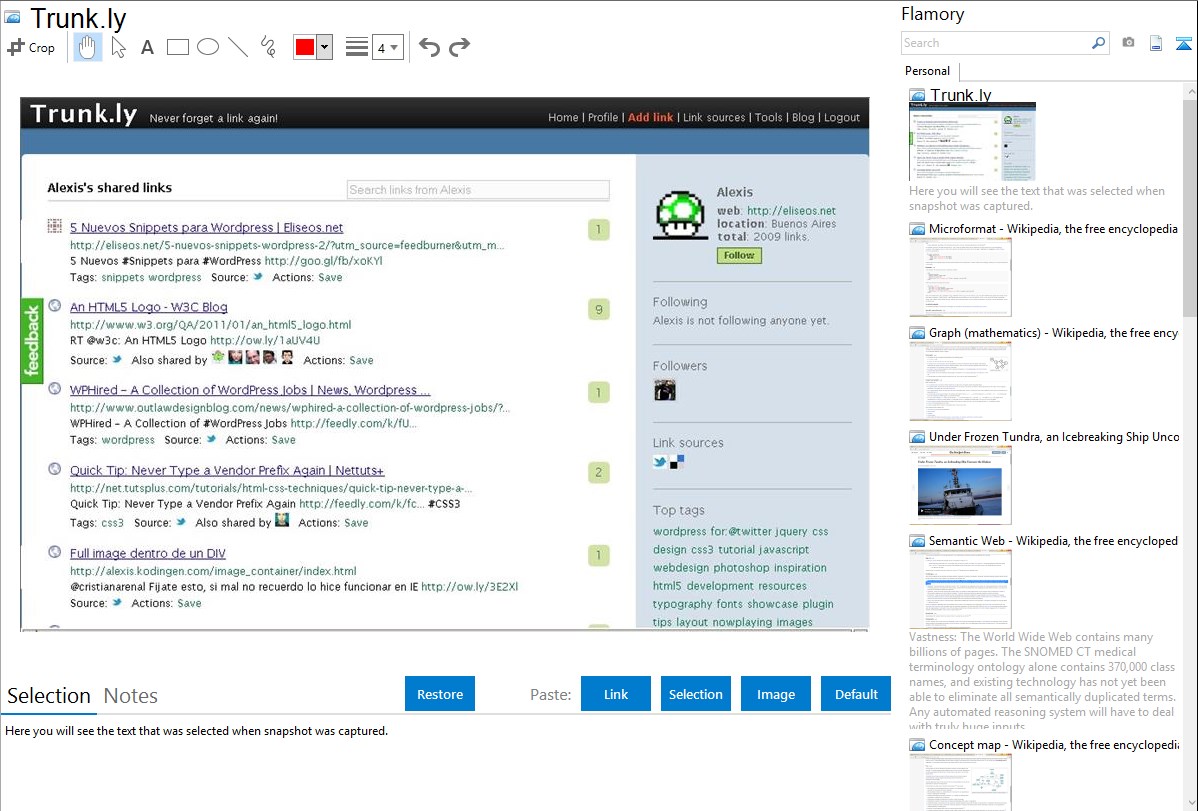1198x811 pixels.
Task: Click the Search links from Alexis field
Action: point(478,190)
